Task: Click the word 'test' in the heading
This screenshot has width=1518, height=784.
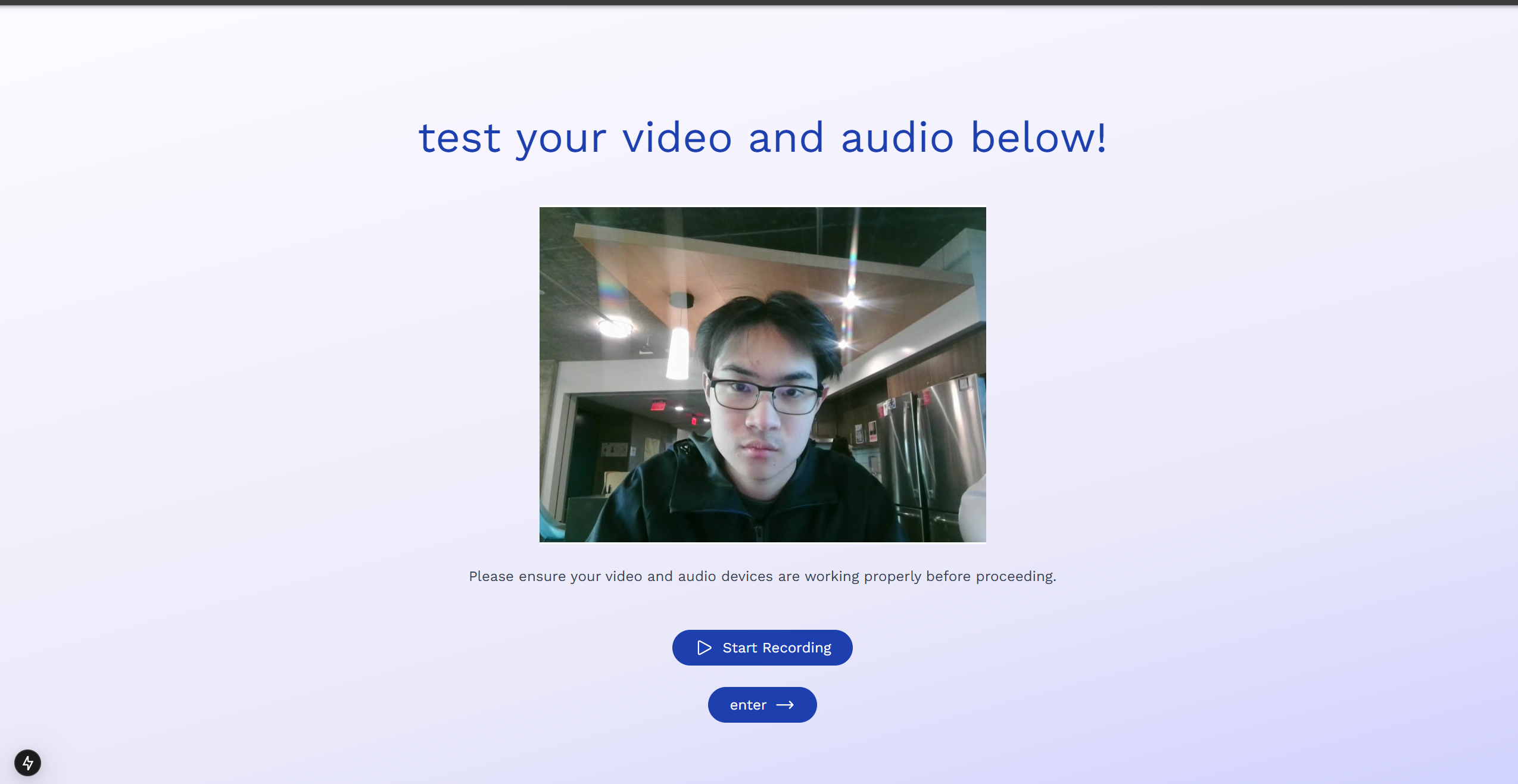Action: pos(459,138)
